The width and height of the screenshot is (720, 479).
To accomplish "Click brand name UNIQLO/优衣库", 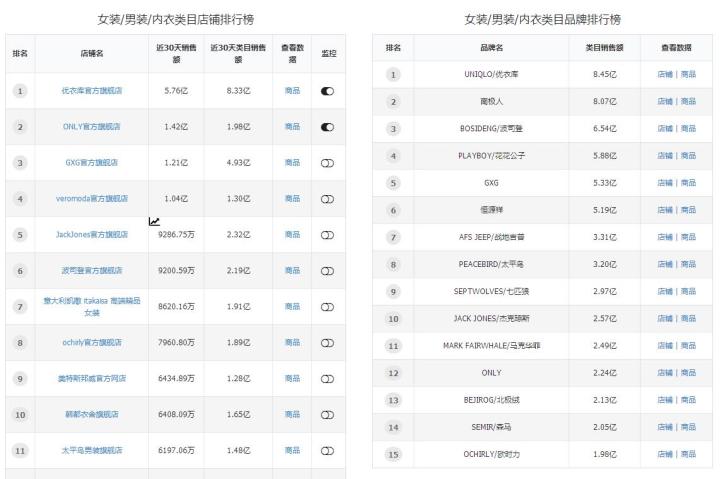I will tap(491, 74).
